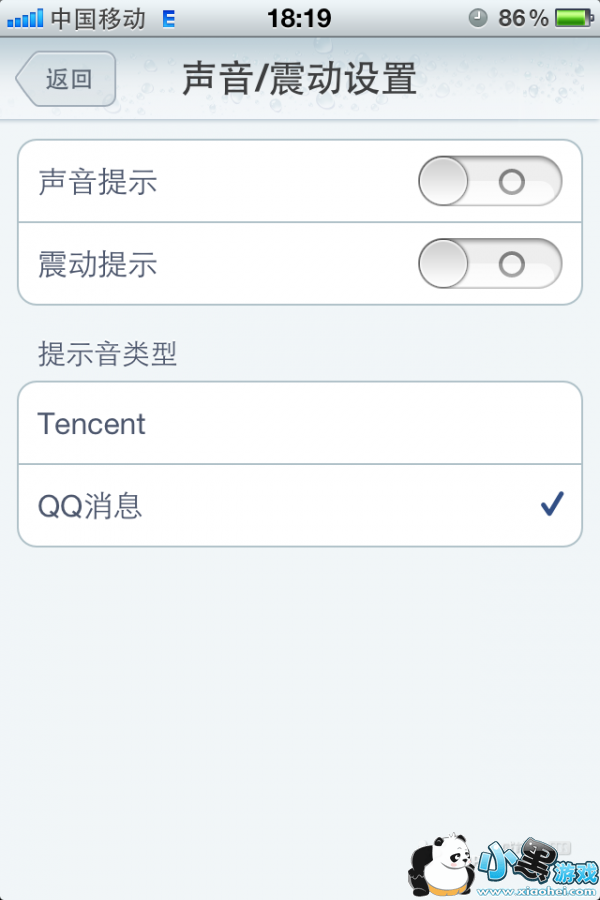Tap the 86% battery percentage
This screenshot has height=900, width=600.
pos(523,18)
